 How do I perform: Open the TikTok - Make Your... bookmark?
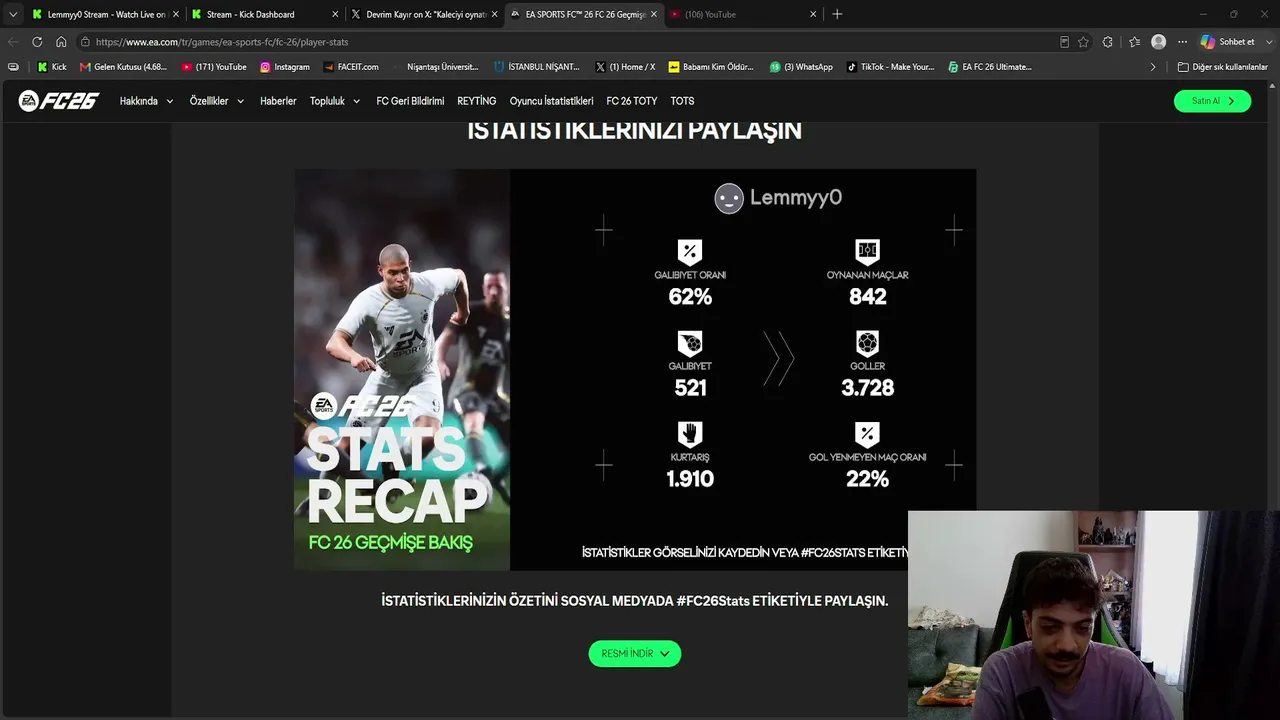[890, 67]
